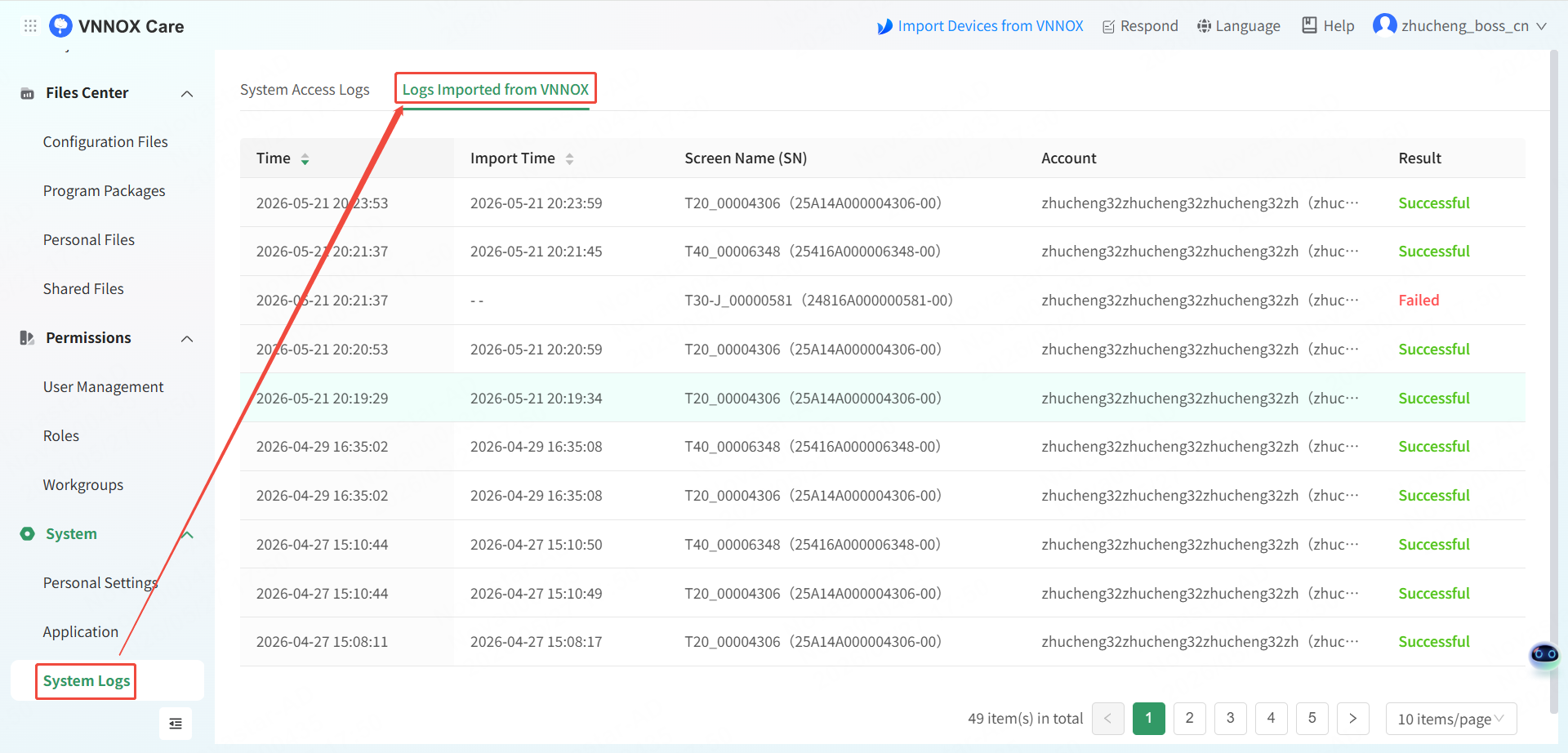Image resolution: width=1568 pixels, height=753 pixels.
Task: Select the Logs Imported from VNNOX tab
Action: (495, 90)
